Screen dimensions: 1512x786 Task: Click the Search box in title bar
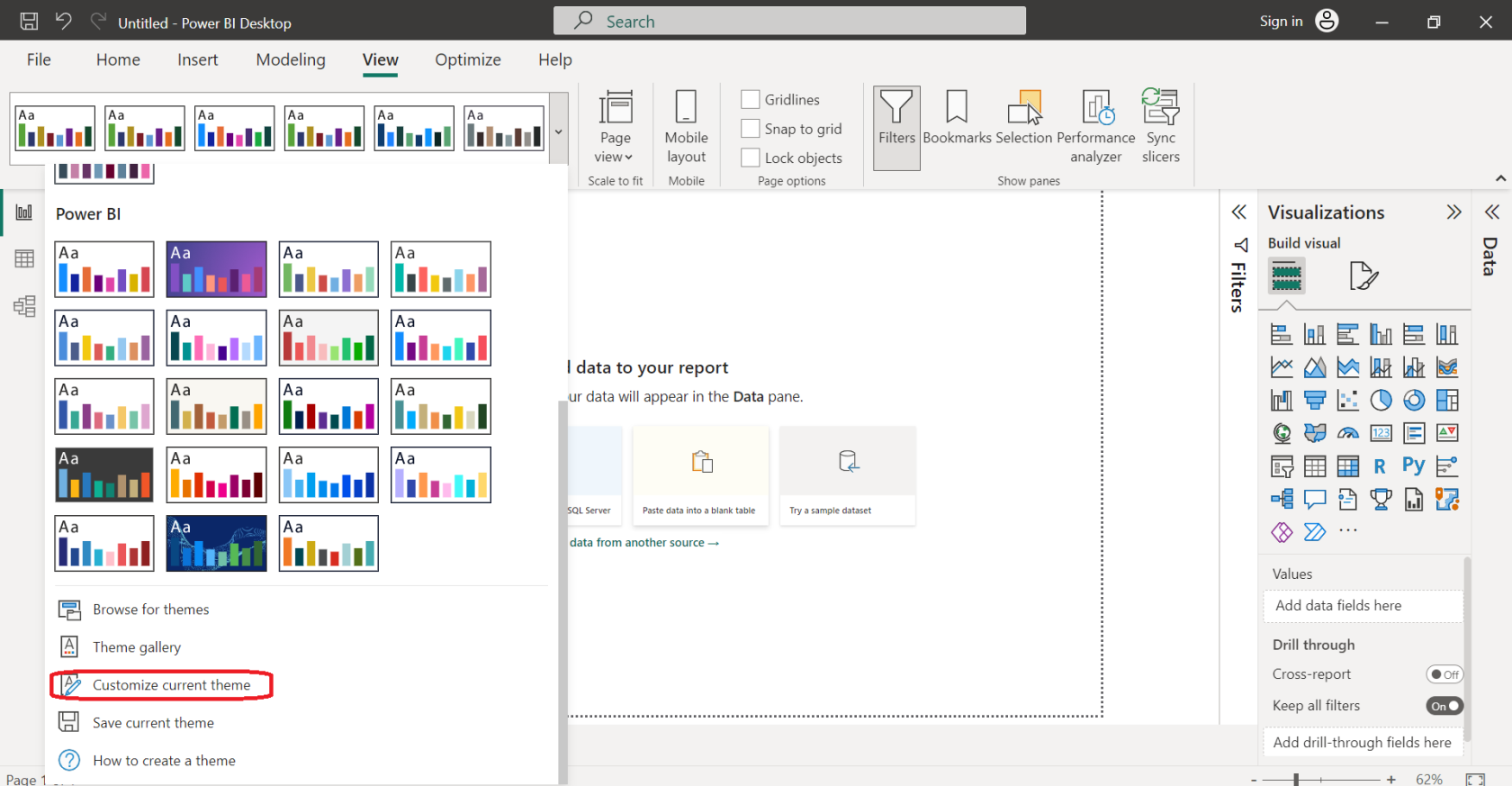pyautogui.click(x=789, y=22)
